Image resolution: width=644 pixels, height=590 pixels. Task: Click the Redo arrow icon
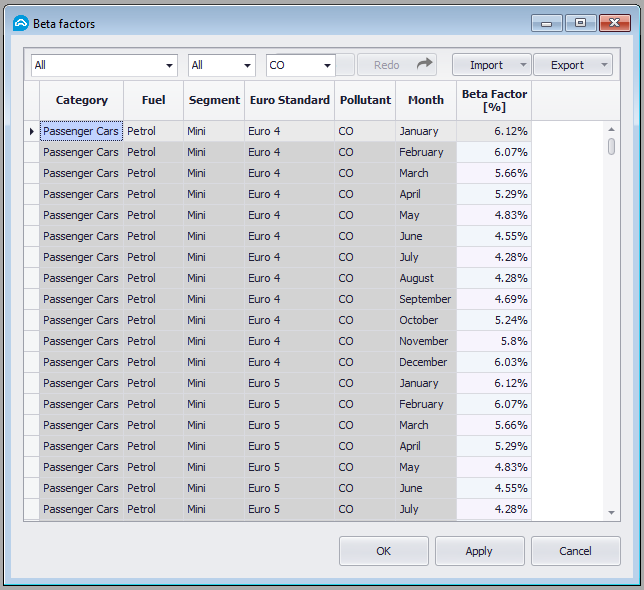click(x=425, y=65)
